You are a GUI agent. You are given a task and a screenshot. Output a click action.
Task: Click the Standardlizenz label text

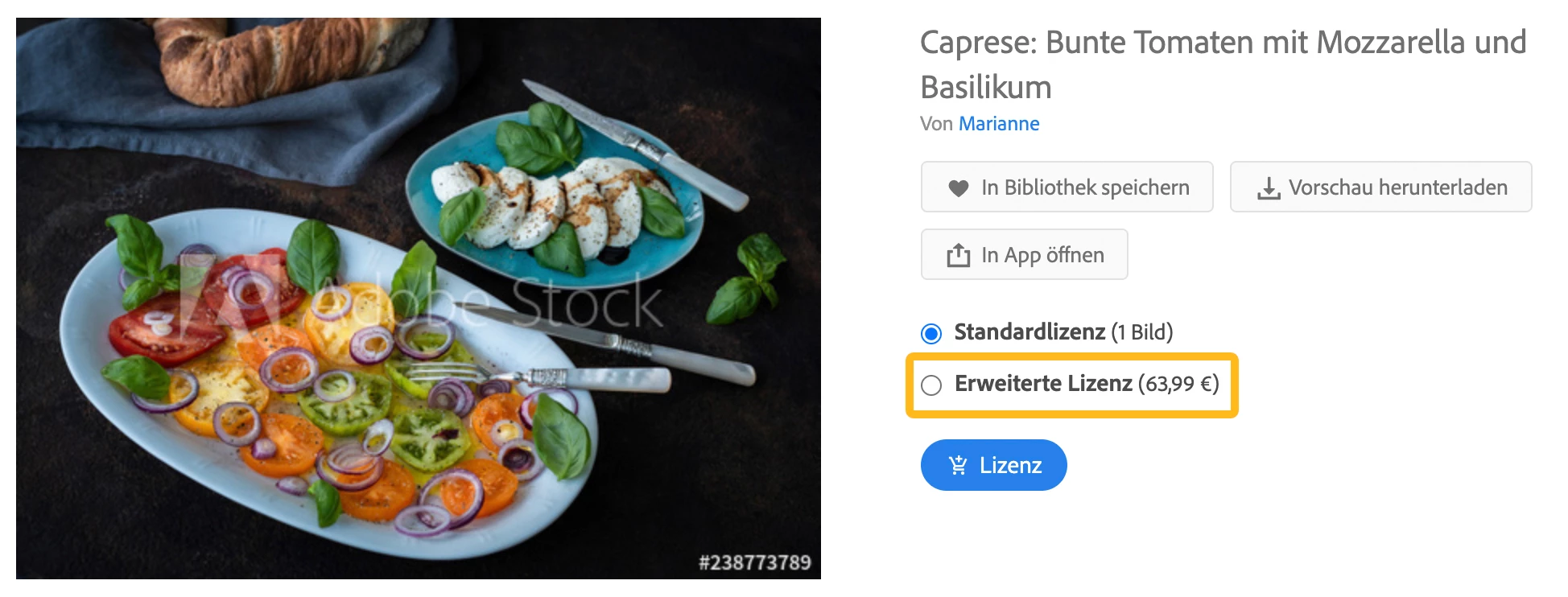coord(1030,331)
